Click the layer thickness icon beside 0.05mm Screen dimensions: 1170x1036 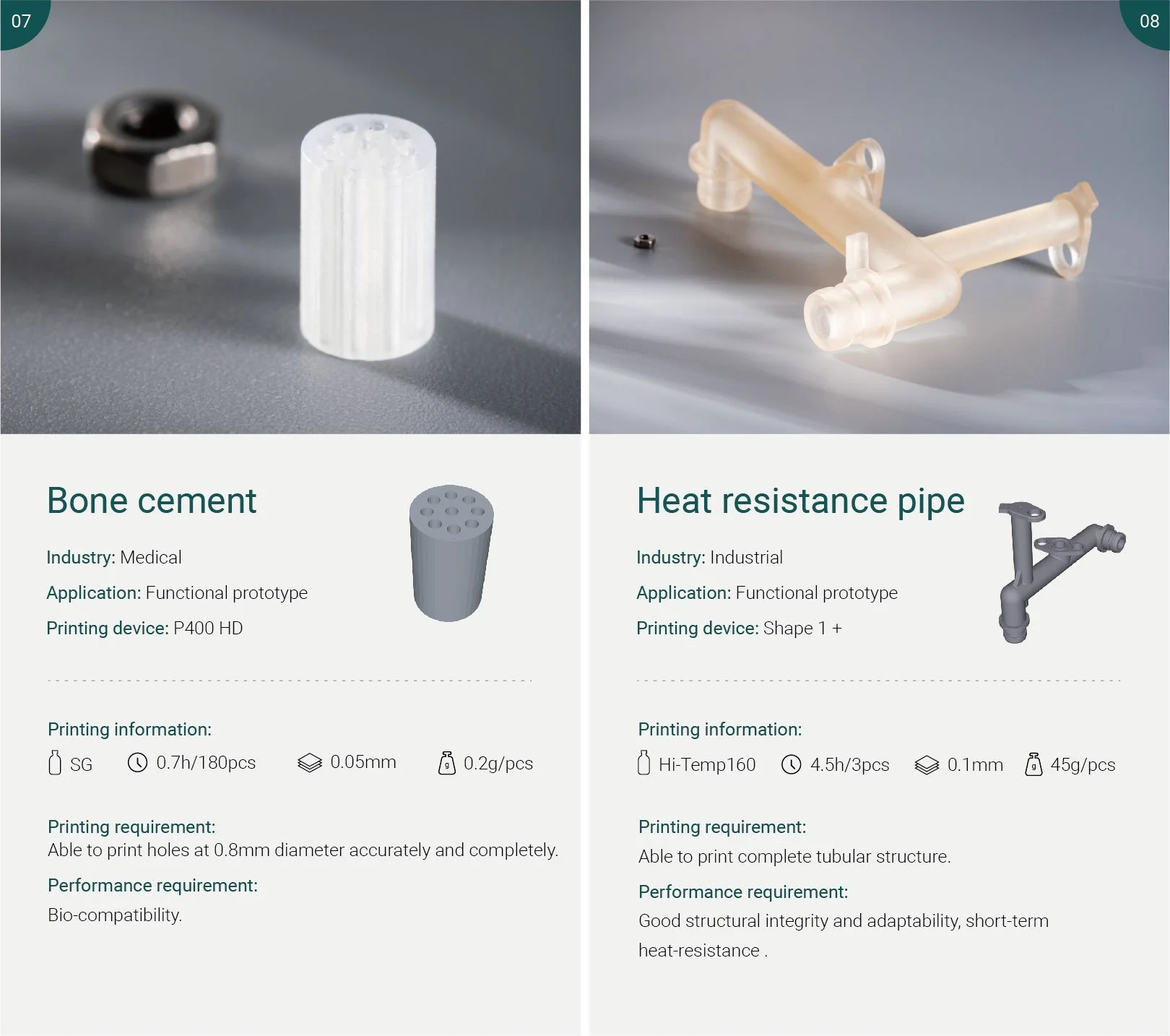click(x=310, y=763)
